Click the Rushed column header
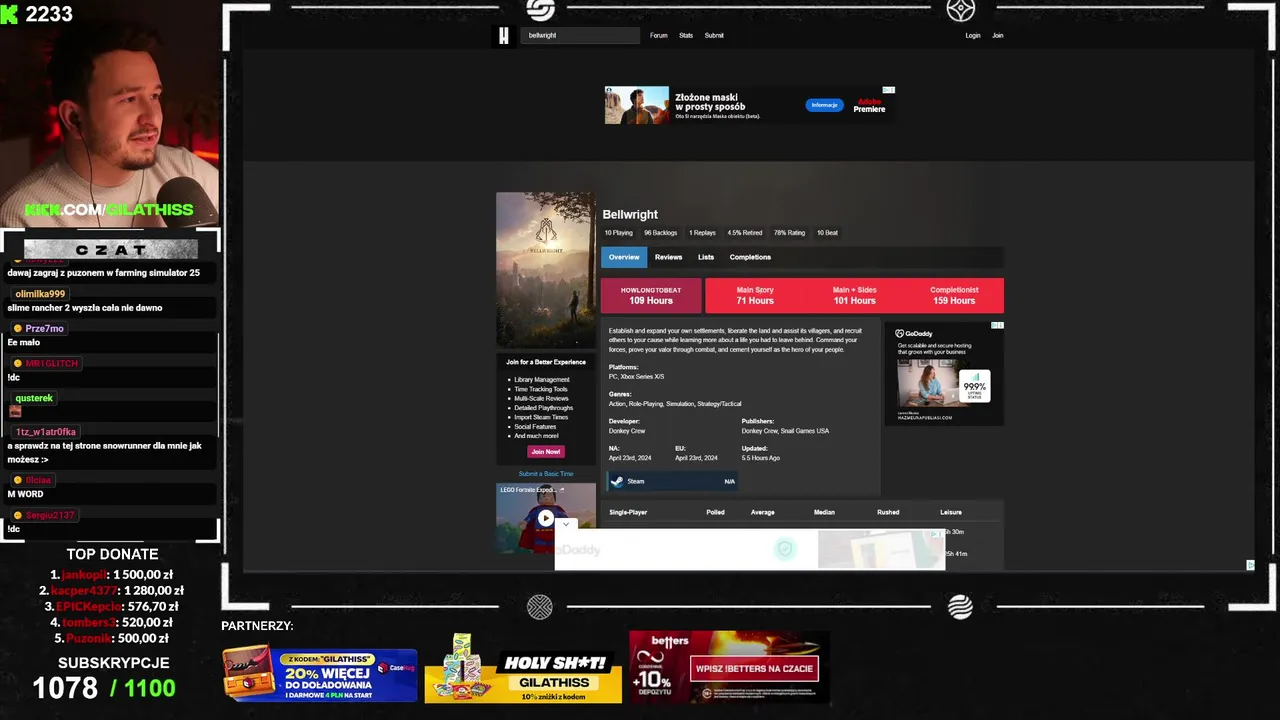Image resolution: width=1280 pixels, height=720 pixels. tap(888, 512)
